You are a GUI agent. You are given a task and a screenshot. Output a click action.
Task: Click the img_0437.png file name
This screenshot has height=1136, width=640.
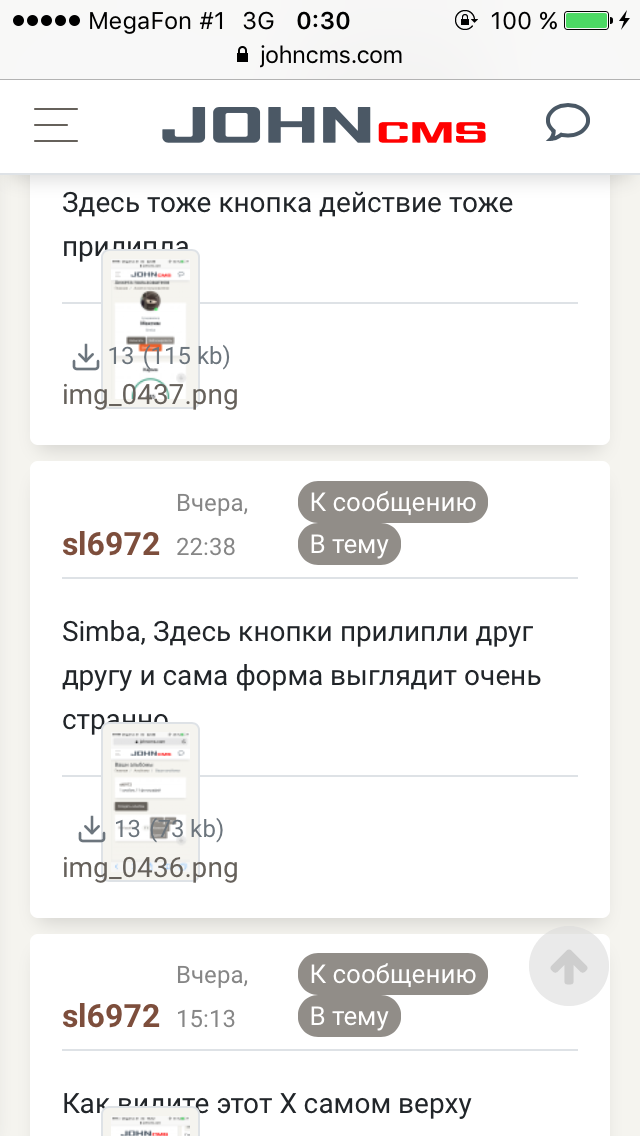coord(150,395)
